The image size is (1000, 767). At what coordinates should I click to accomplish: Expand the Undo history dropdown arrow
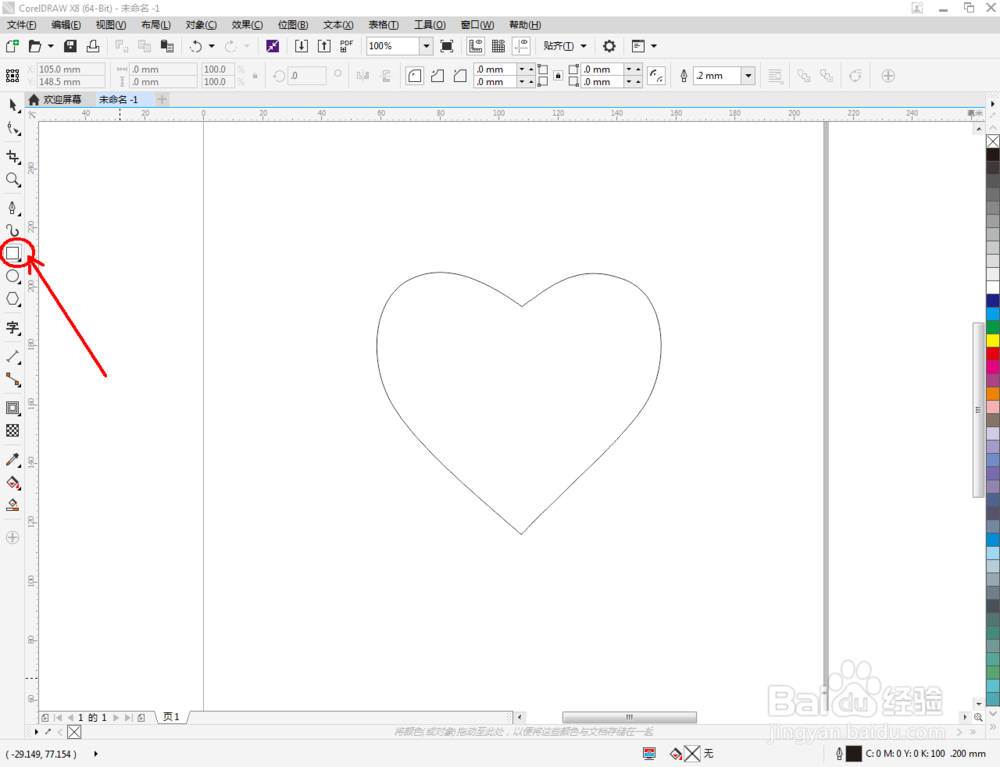click(x=212, y=46)
